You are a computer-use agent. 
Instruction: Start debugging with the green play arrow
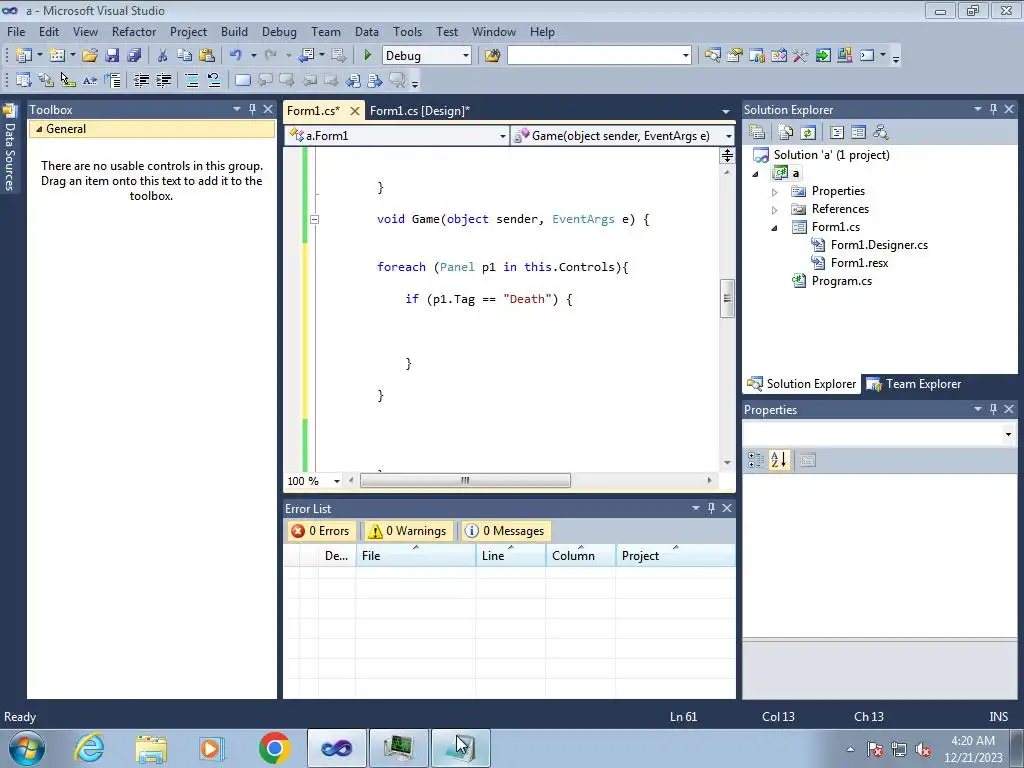[x=368, y=56]
